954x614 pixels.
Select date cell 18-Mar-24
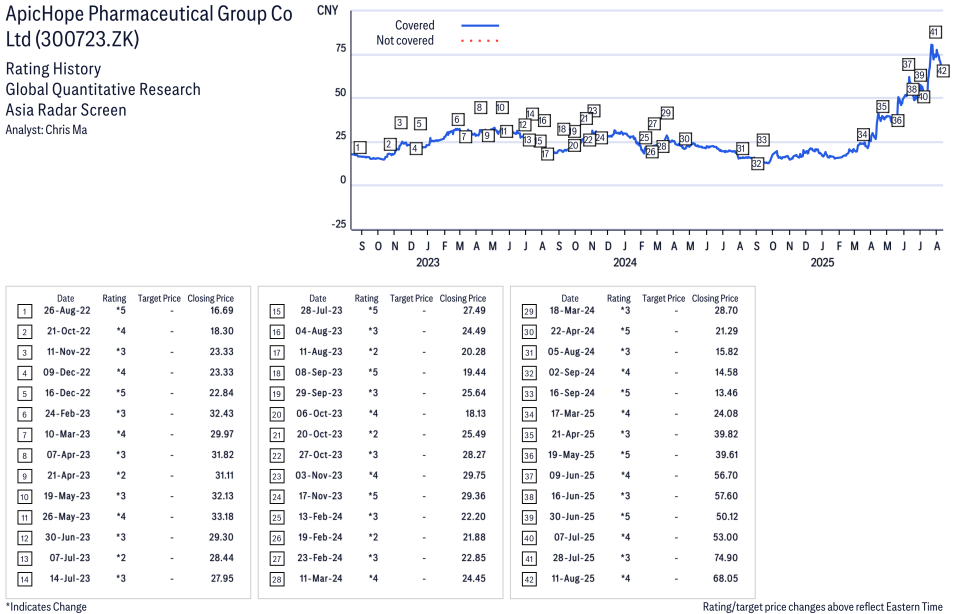(x=572, y=310)
